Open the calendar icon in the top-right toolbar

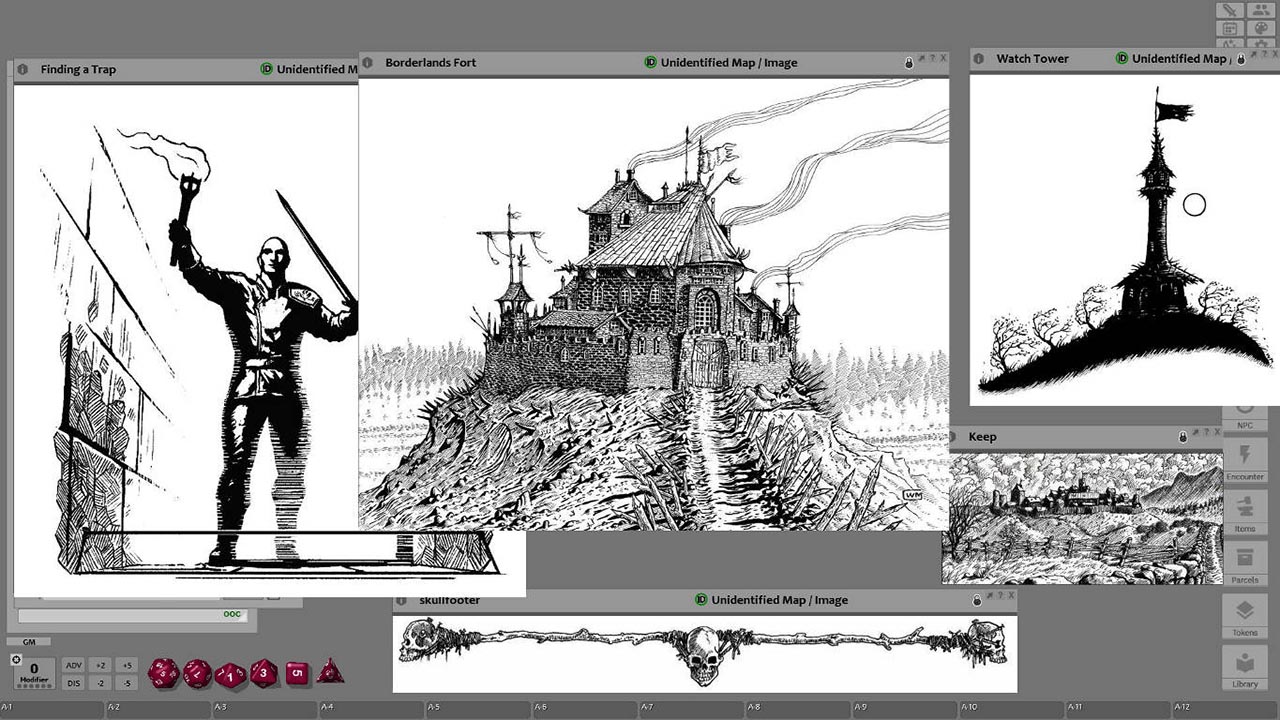tap(1228, 28)
